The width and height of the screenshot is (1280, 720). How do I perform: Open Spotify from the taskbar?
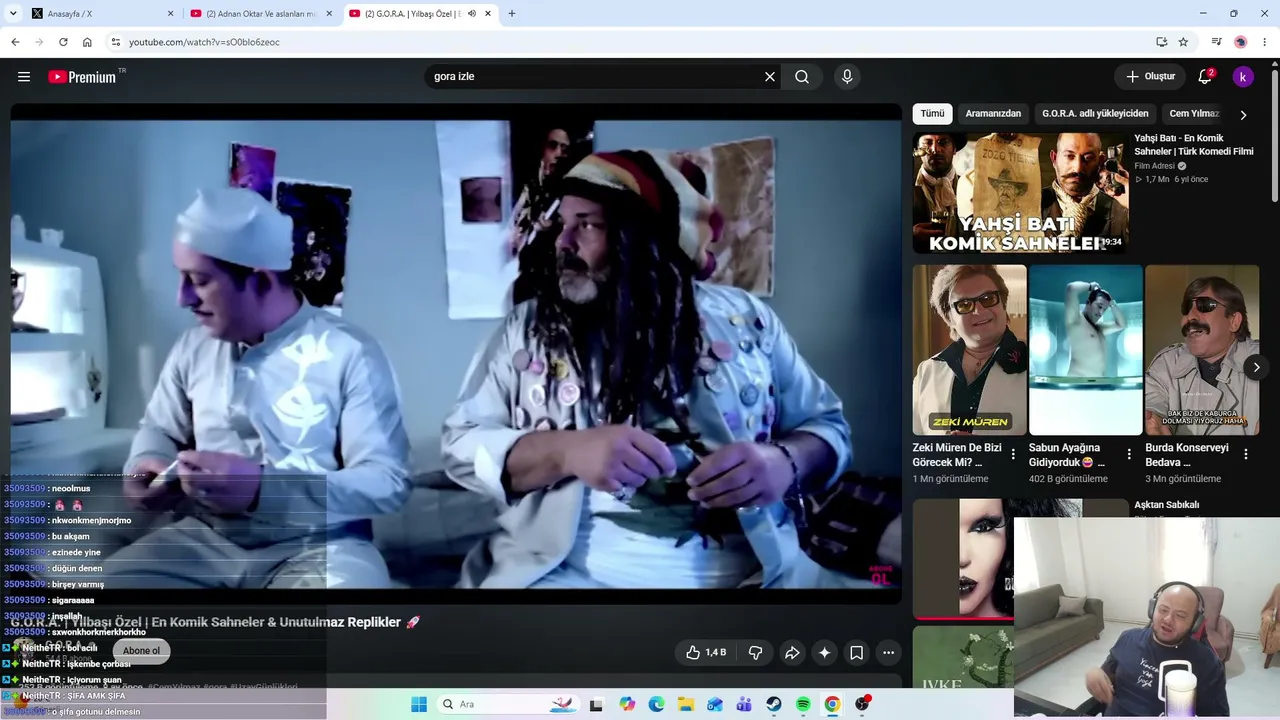point(803,704)
